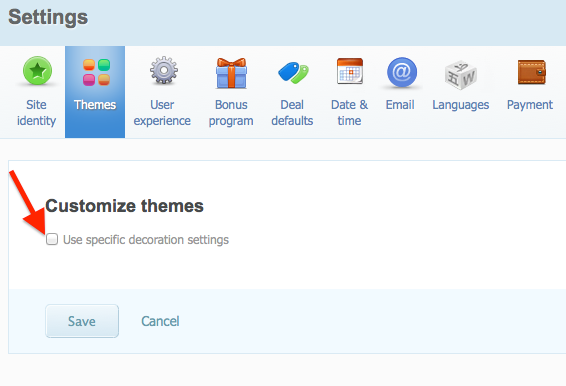Enable Use specific decoration settings checkbox
The width and height of the screenshot is (566, 386).
coord(52,239)
